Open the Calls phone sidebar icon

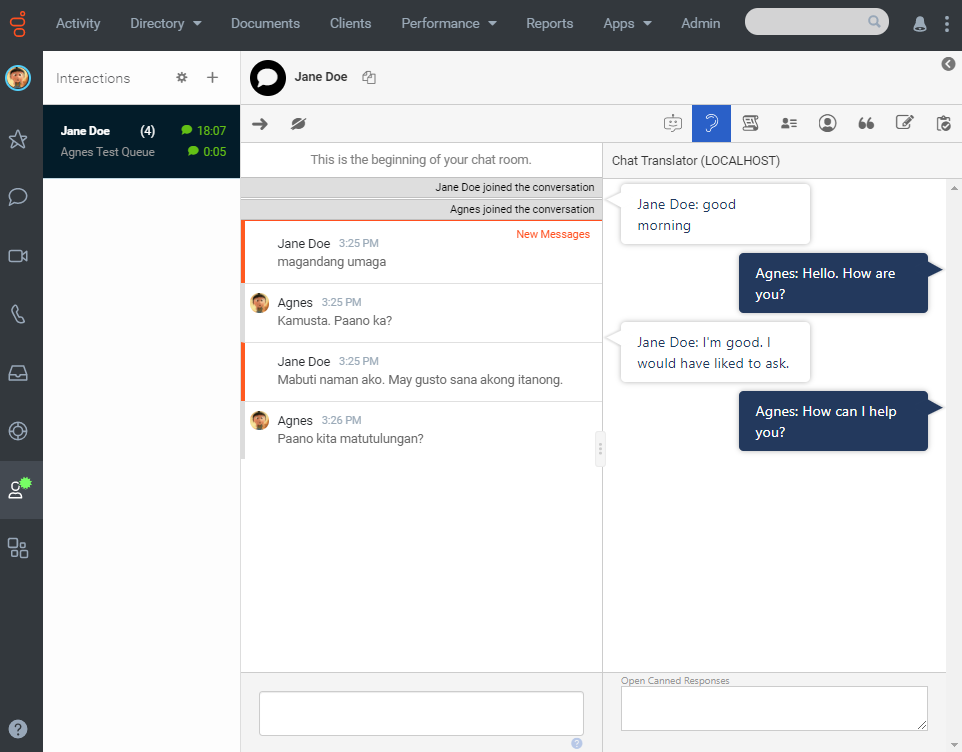coord(18,314)
